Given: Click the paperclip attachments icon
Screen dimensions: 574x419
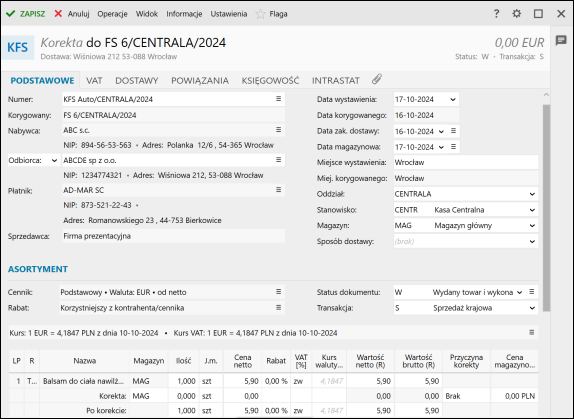Looking at the screenshot, I should (377, 79).
